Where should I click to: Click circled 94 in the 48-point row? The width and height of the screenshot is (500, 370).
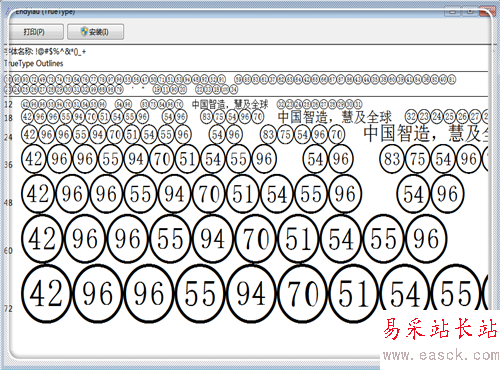click(x=175, y=194)
